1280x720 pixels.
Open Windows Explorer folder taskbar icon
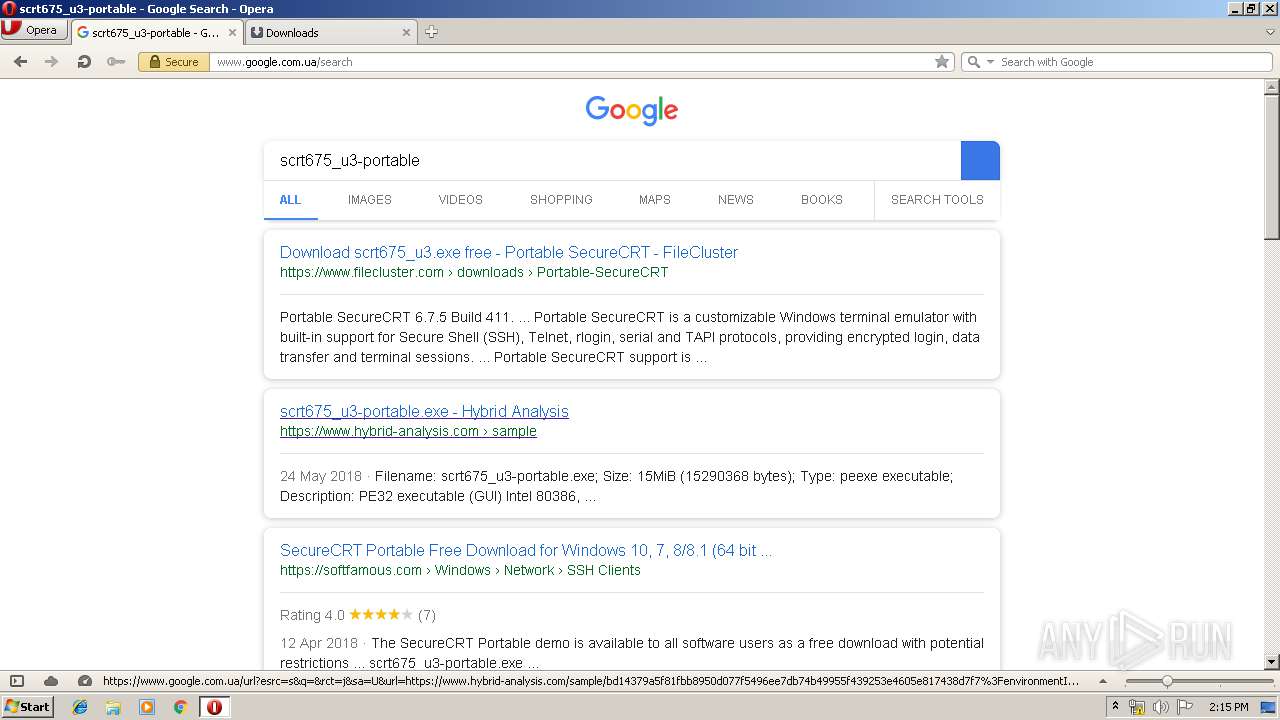[x=113, y=707]
